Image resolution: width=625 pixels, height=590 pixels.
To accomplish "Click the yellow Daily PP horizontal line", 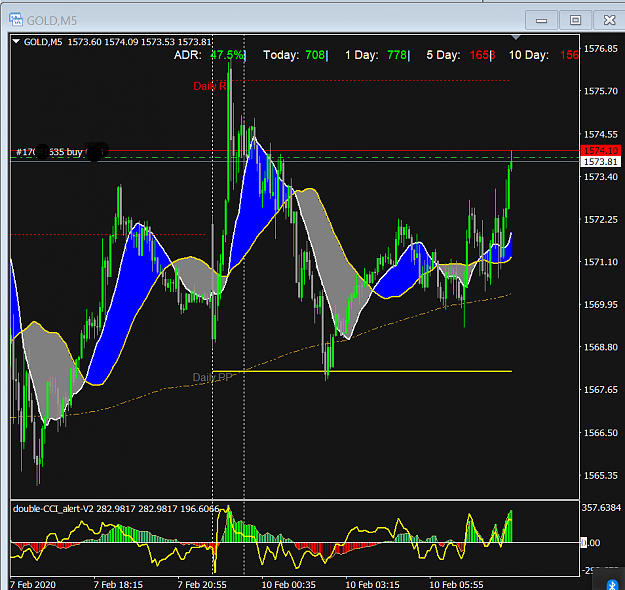I will click(362, 371).
